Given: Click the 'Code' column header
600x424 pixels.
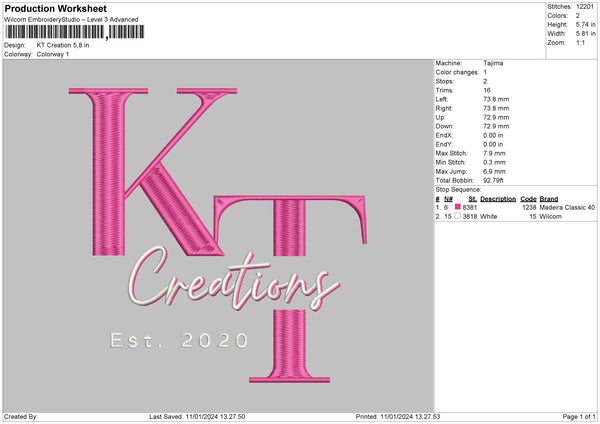Looking at the screenshot, I should coord(528,199).
